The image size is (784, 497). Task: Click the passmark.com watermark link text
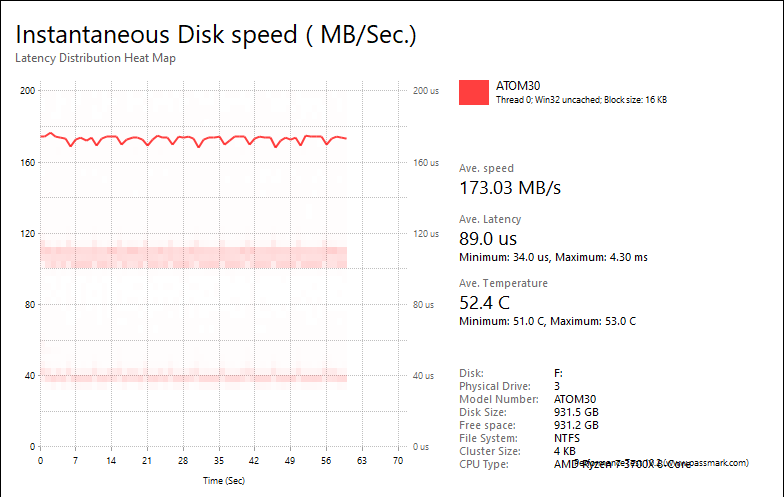[708, 462]
